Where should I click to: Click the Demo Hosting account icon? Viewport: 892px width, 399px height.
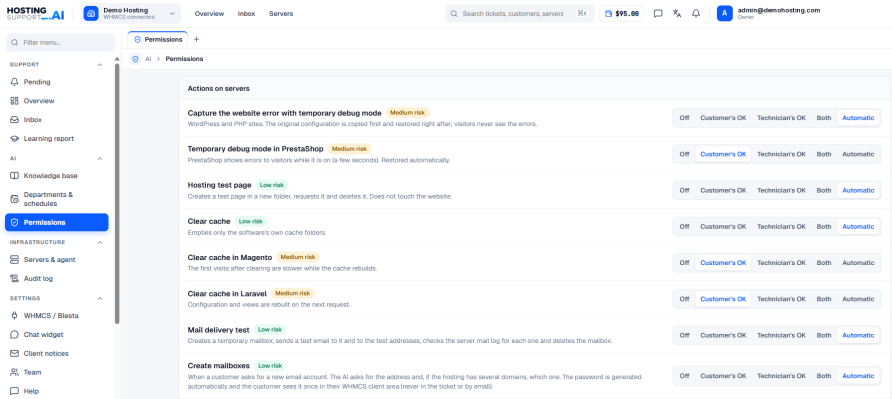click(91, 14)
